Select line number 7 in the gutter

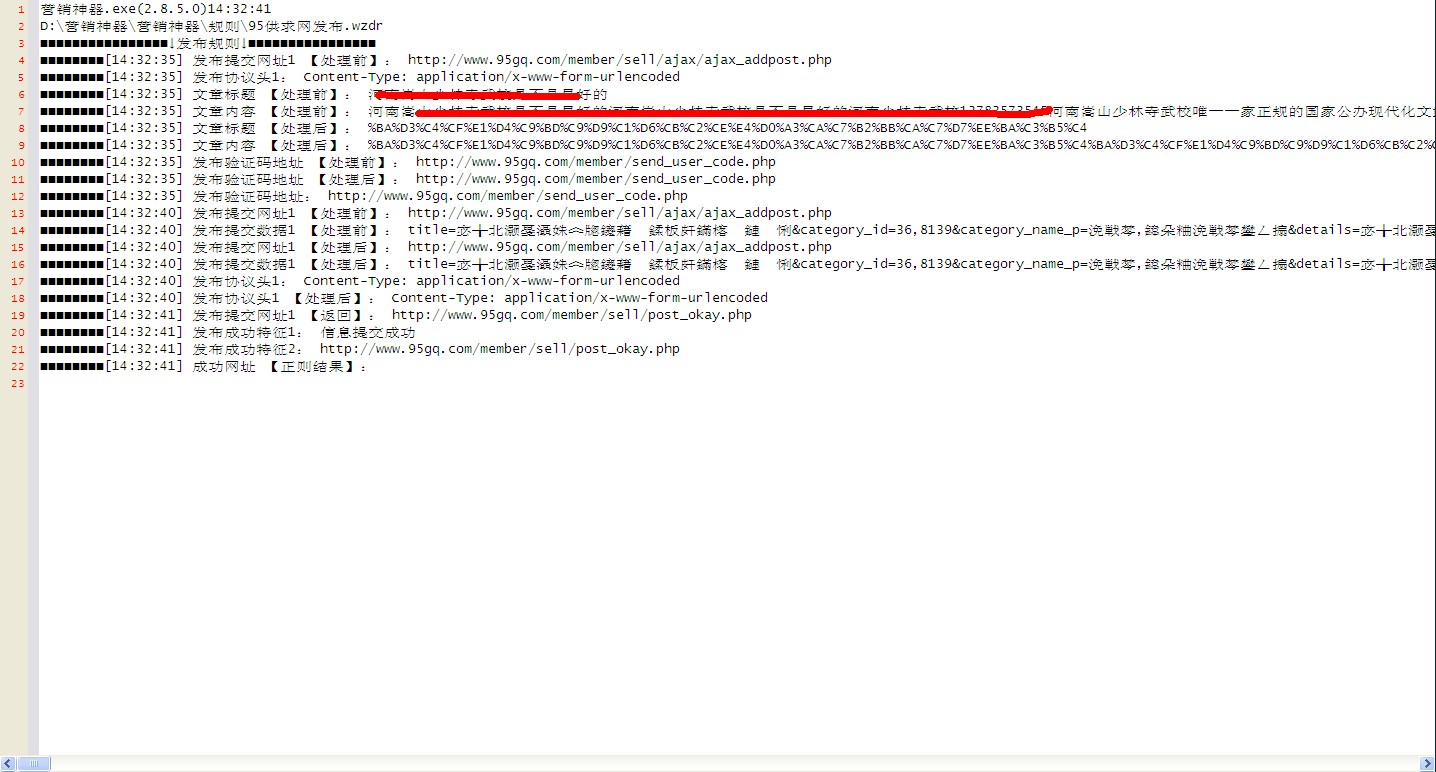point(20,111)
